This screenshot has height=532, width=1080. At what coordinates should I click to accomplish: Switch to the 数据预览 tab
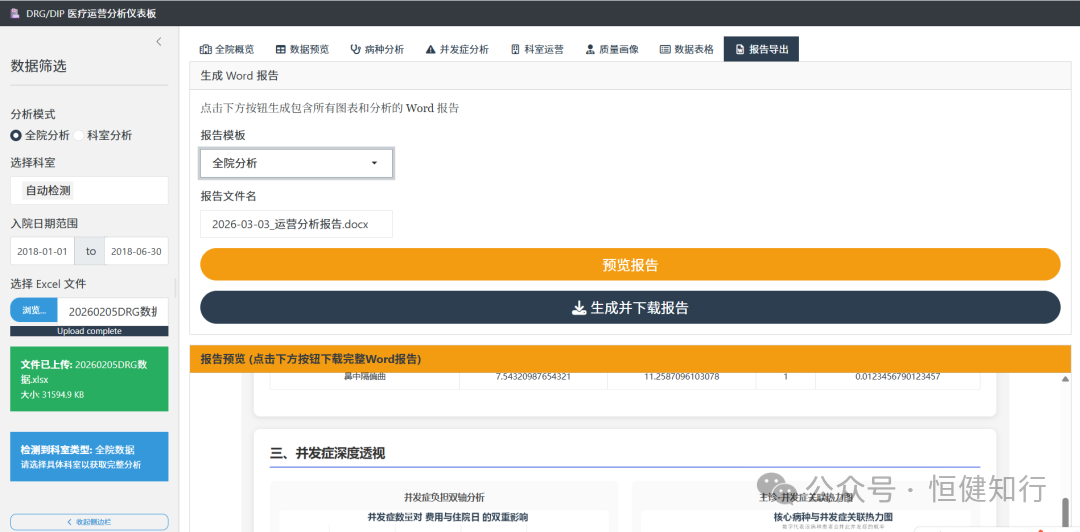[x=302, y=49]
